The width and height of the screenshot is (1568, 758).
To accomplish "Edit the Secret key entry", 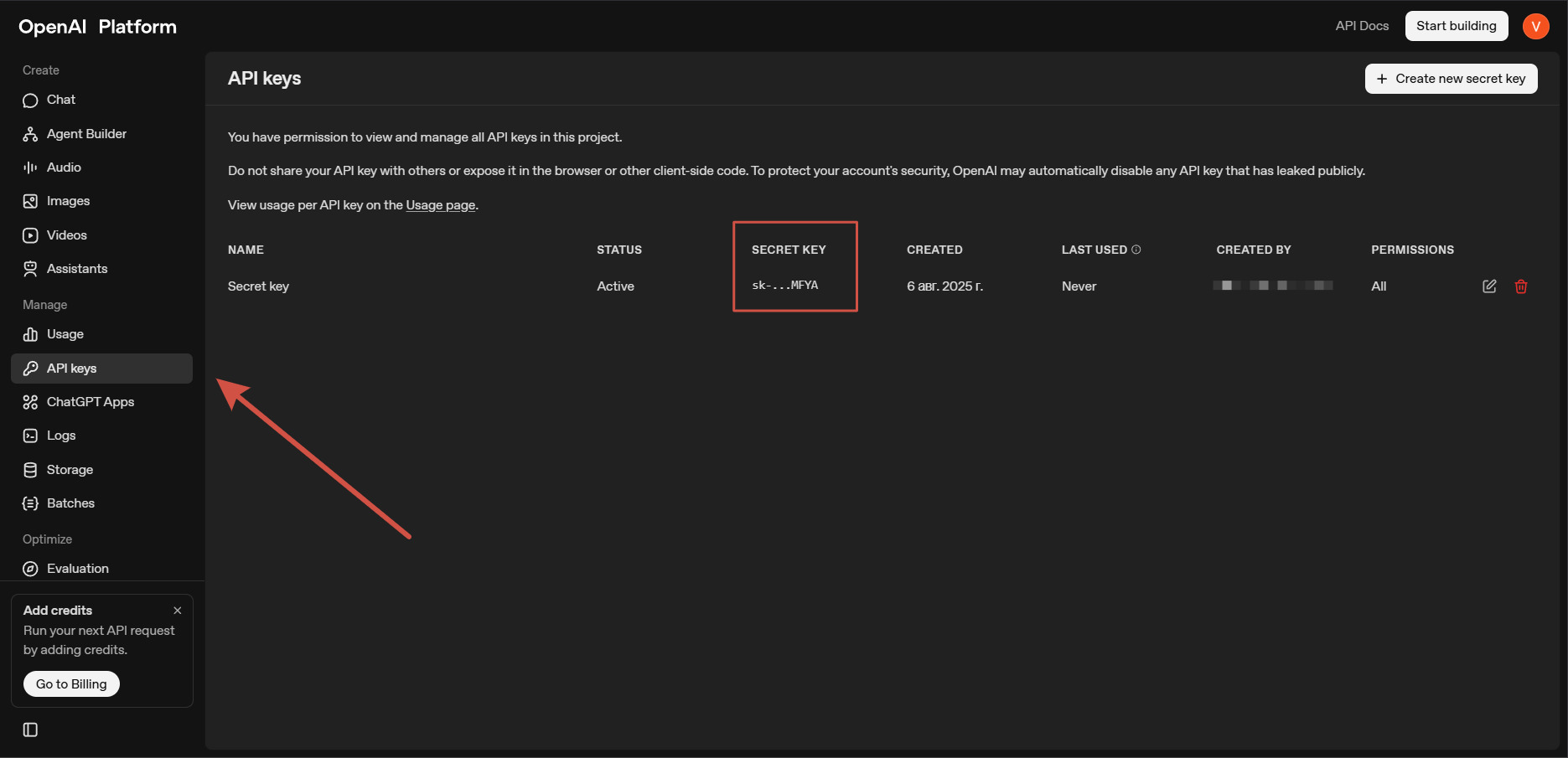I will (1489, 286).
